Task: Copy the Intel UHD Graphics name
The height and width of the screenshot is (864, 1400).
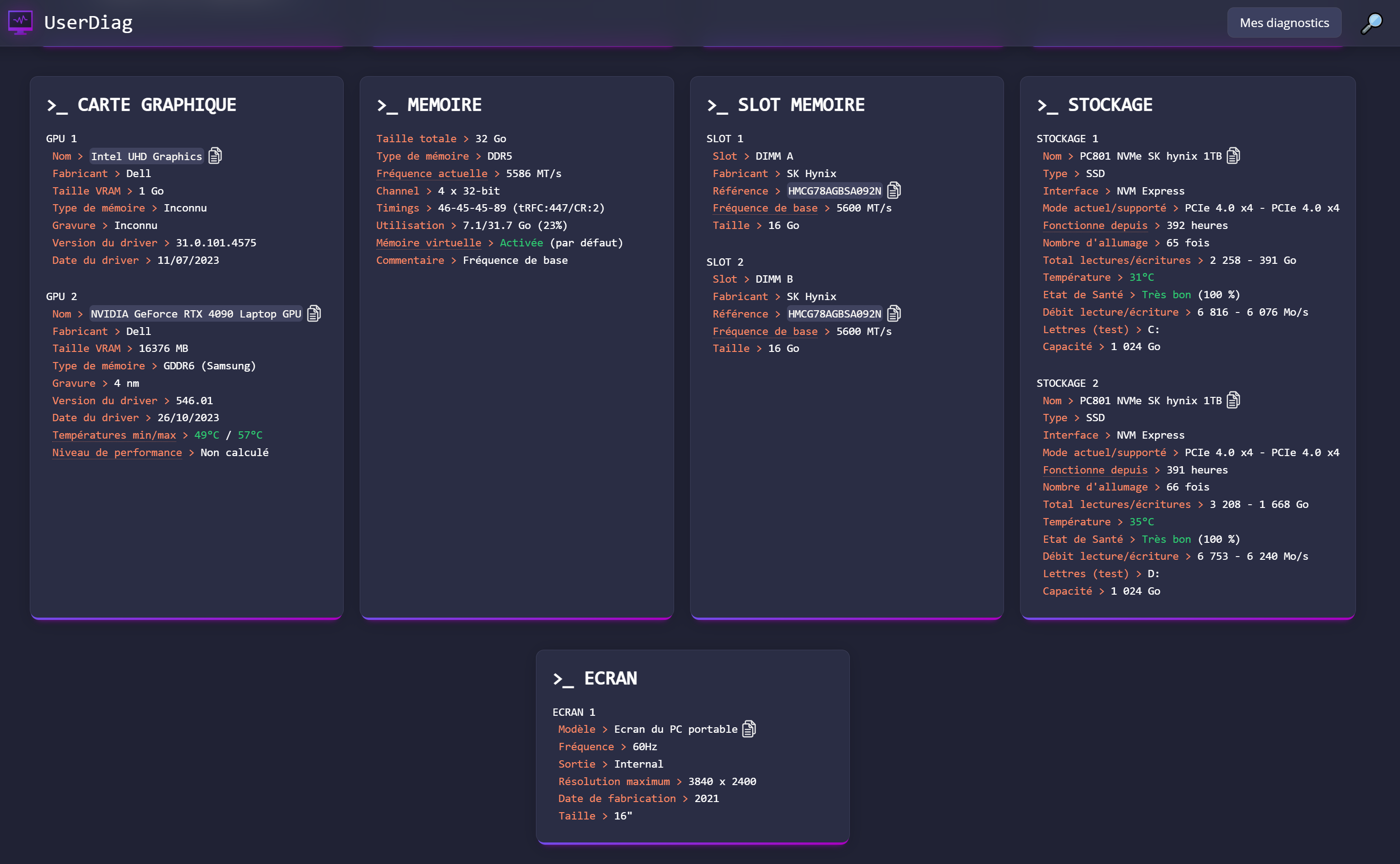Action: pyautogui.click(x=215, y=156)
